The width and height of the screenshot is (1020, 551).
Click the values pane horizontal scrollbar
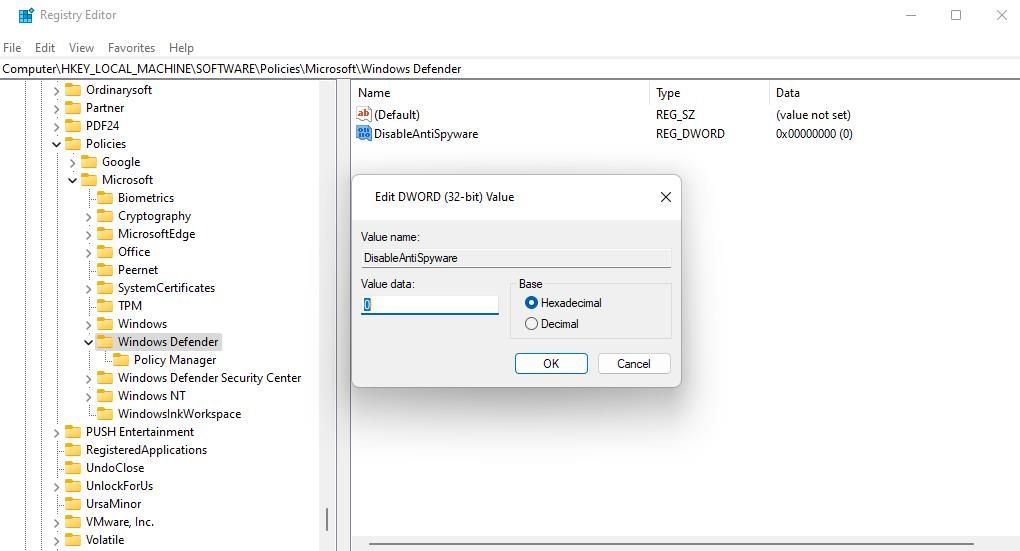pyautogui.click(x=671, y=543)
